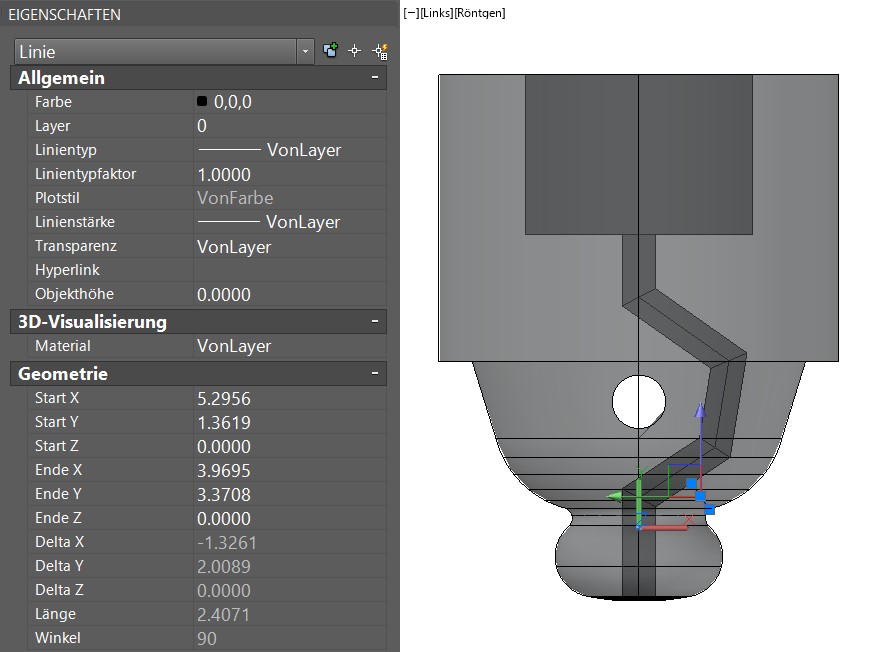Click the black Farbe color swatch
The width and height of the screenshot is (886, 652).
point(202,102)
